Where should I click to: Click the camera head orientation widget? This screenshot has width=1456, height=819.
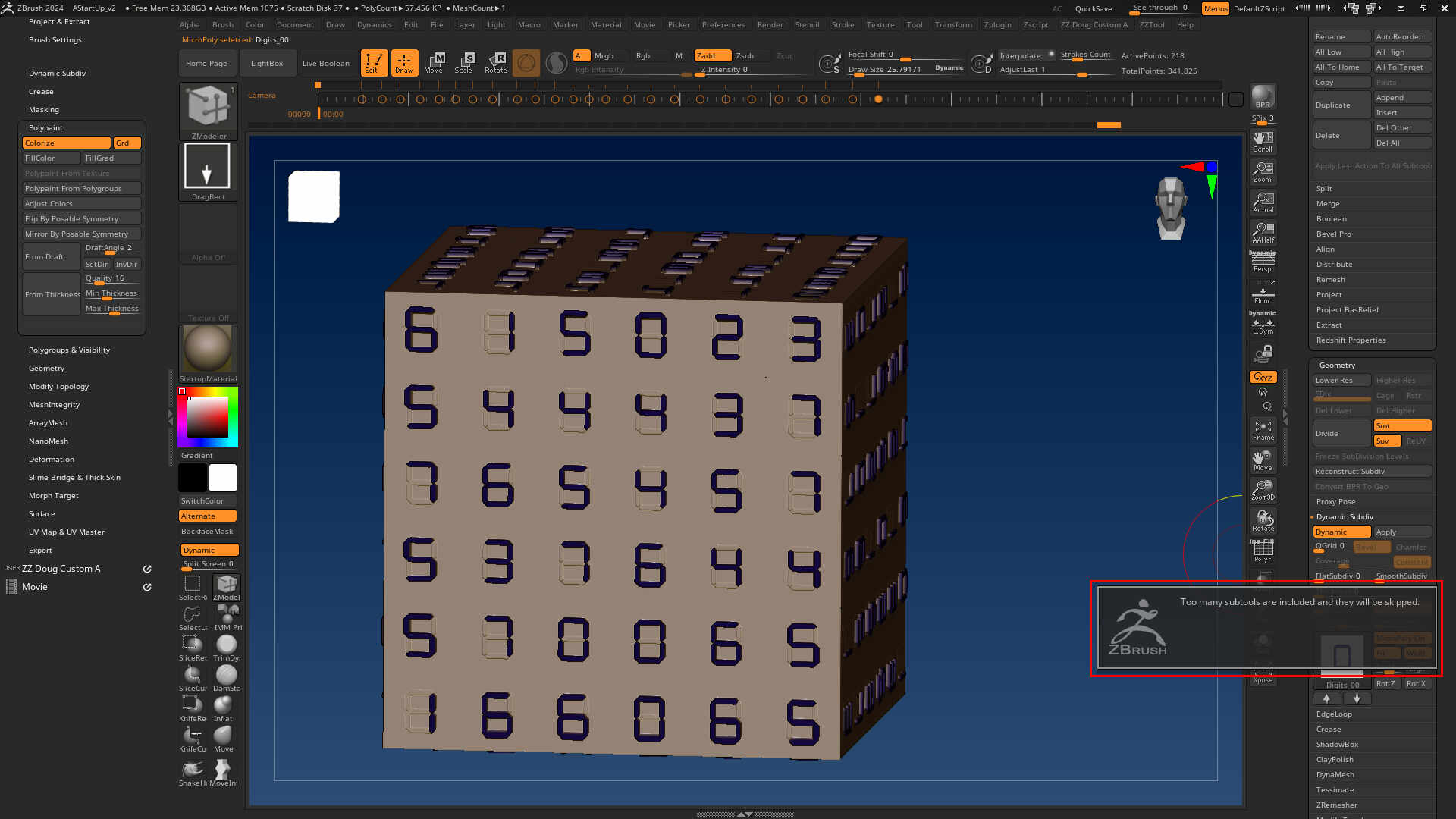[x=1171, y=209]
